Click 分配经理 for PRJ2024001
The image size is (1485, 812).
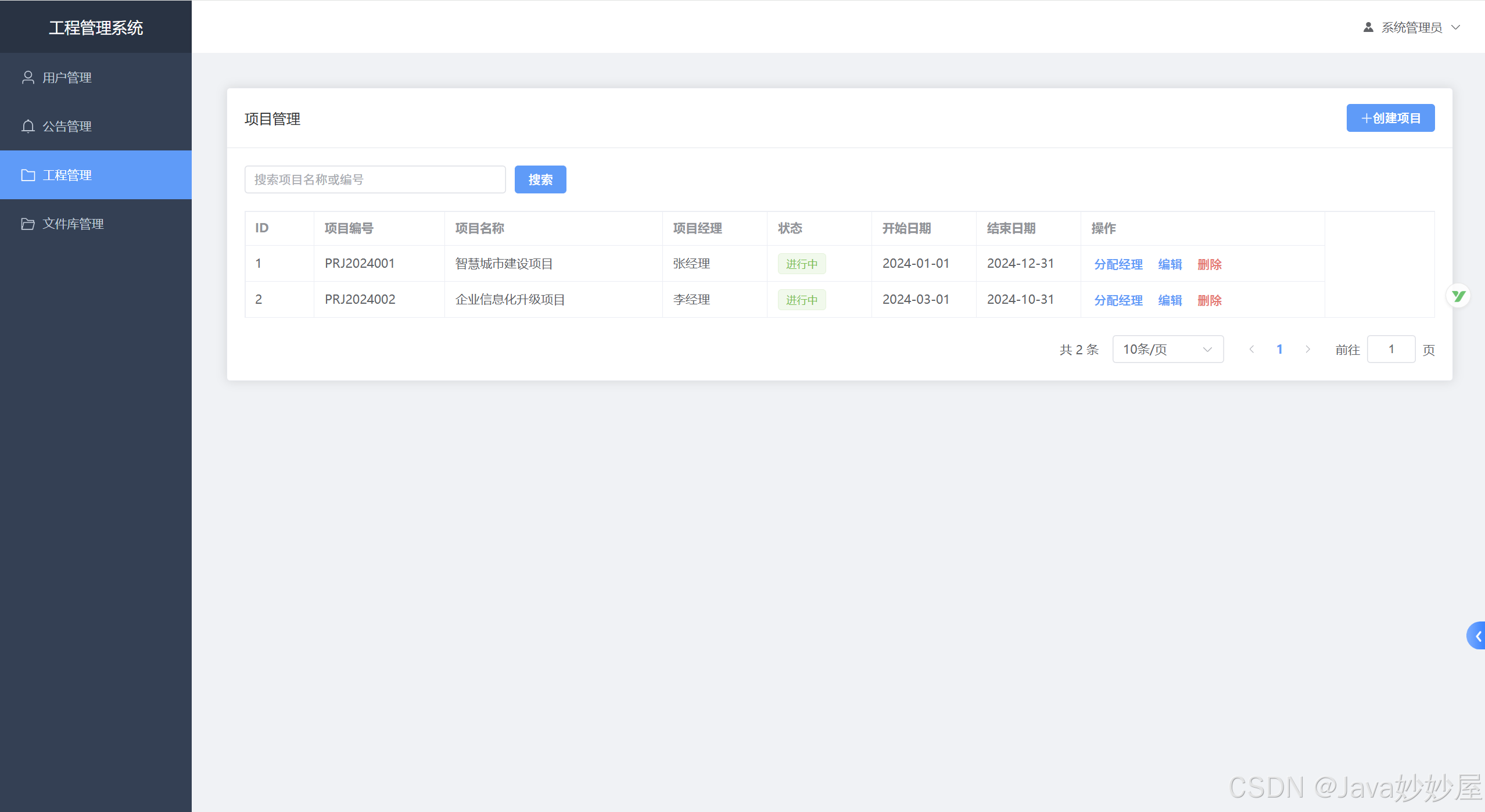(x=1118, y=264)
